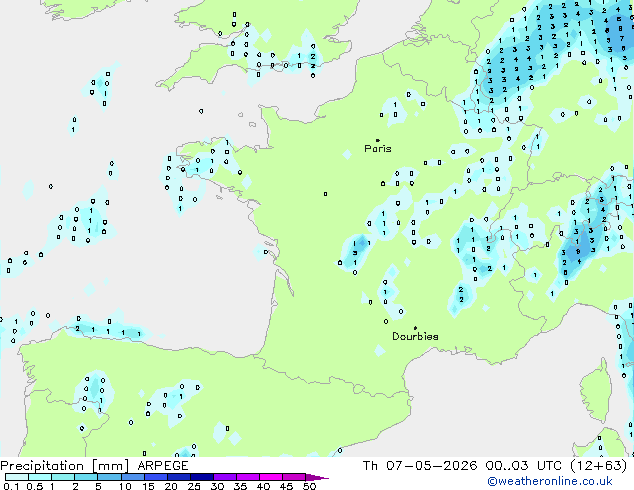Click the Dourbies location dot marker

point(415,328)
